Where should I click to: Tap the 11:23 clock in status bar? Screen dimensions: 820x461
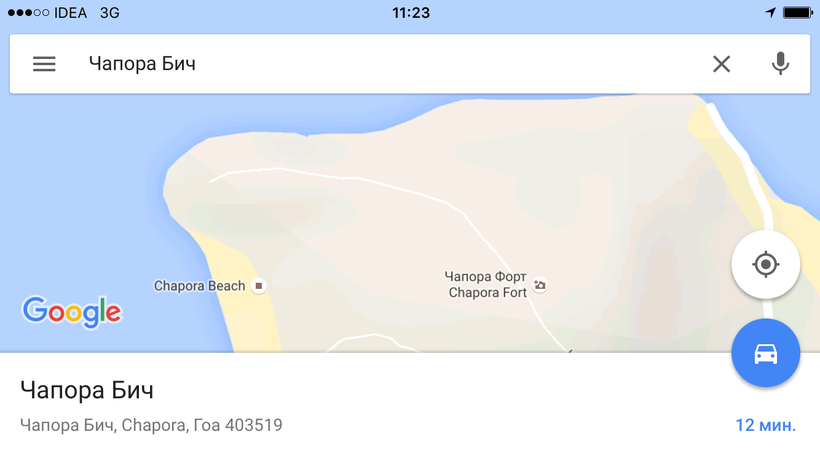[411, 13]
